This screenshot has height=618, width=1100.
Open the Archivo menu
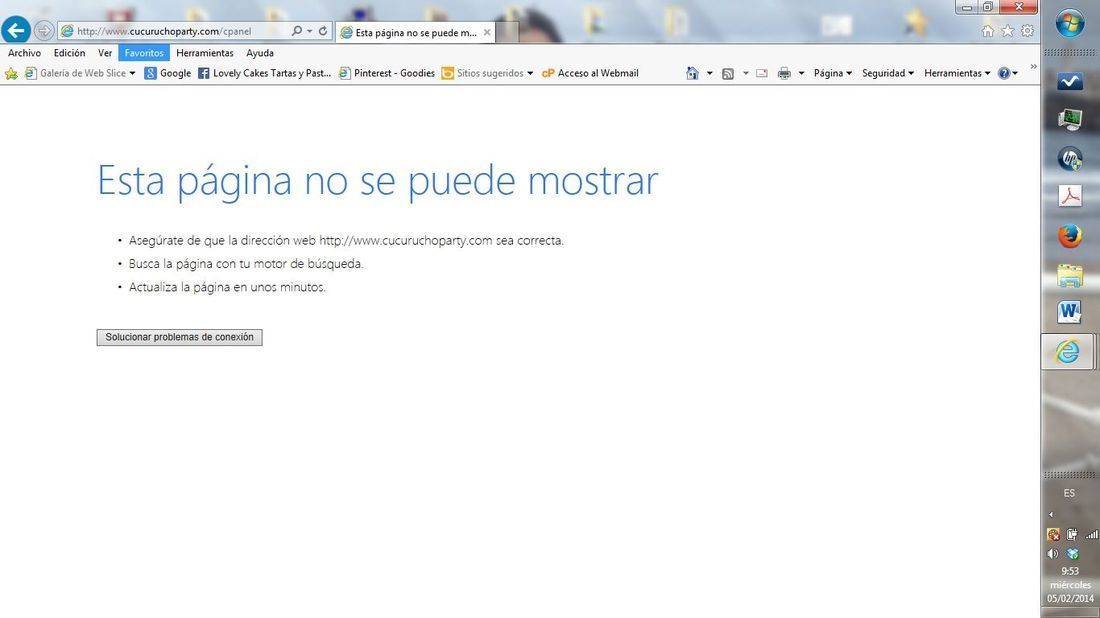[x=25, y=53]
